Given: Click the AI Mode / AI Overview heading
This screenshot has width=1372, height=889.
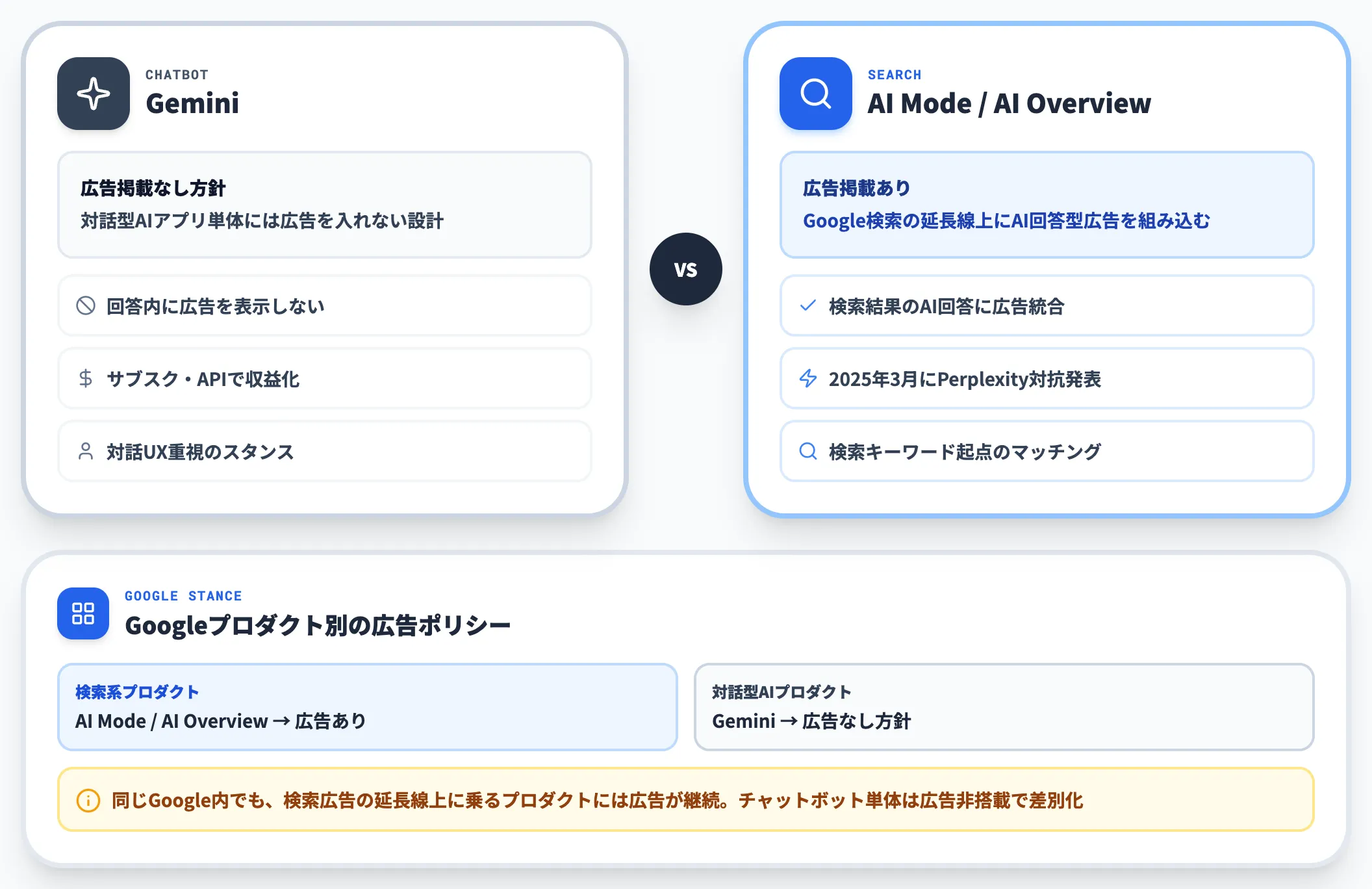Looking at the screenshot, I should [x=1009, y=103].
